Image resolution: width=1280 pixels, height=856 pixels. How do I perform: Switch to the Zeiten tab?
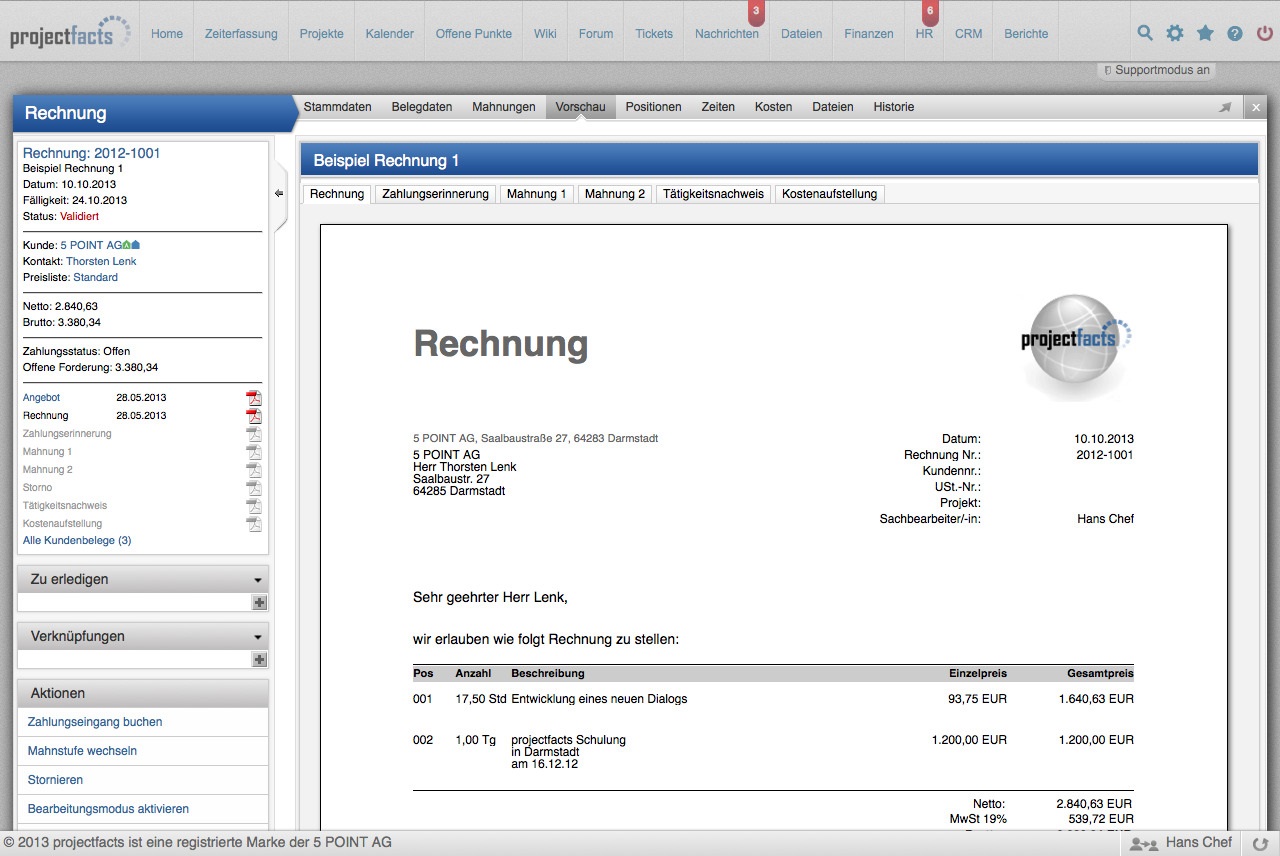(x=718, y=107)
